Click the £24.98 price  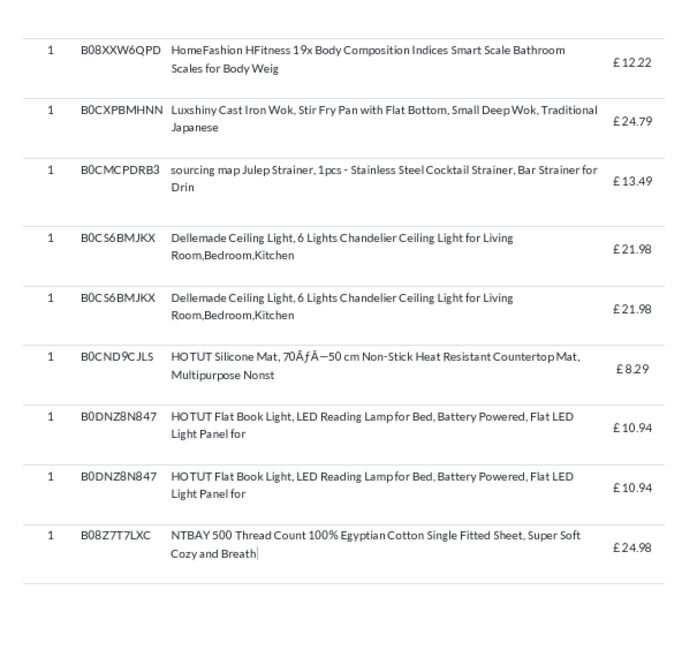[x=632, y=548]
